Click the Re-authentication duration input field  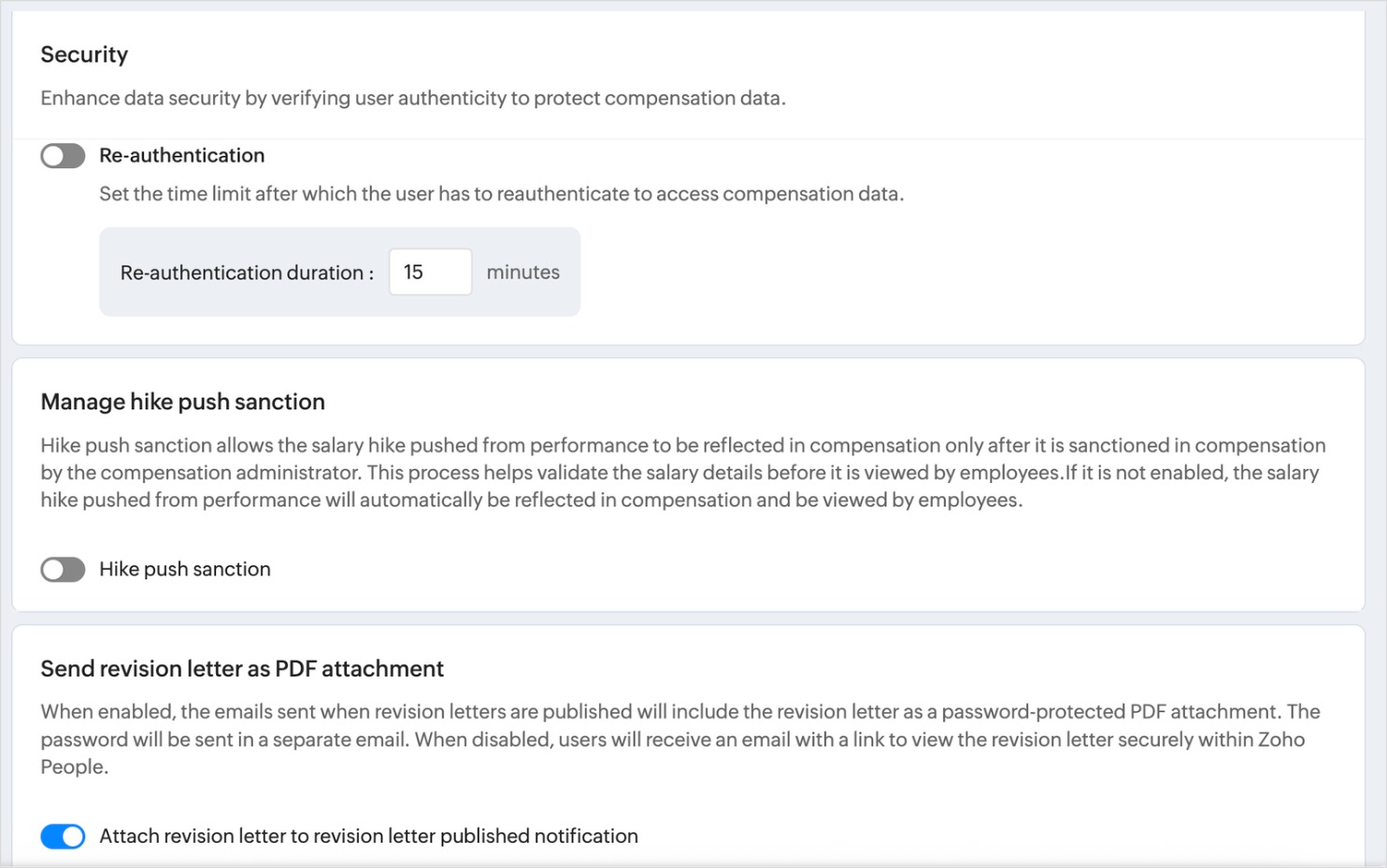pos(430,272)
